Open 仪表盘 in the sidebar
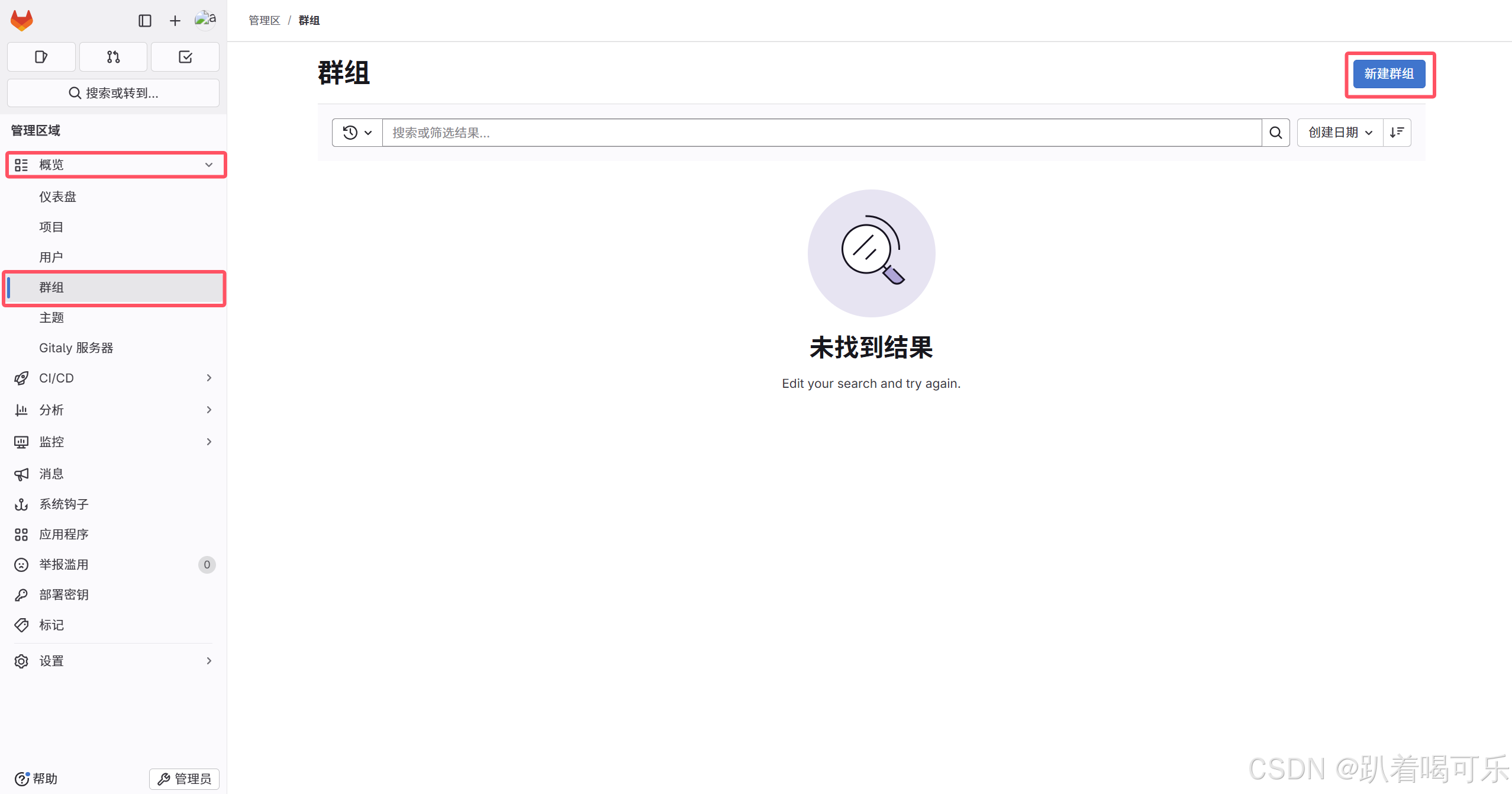Screen dimensions: 1512x794 (57, 197)
